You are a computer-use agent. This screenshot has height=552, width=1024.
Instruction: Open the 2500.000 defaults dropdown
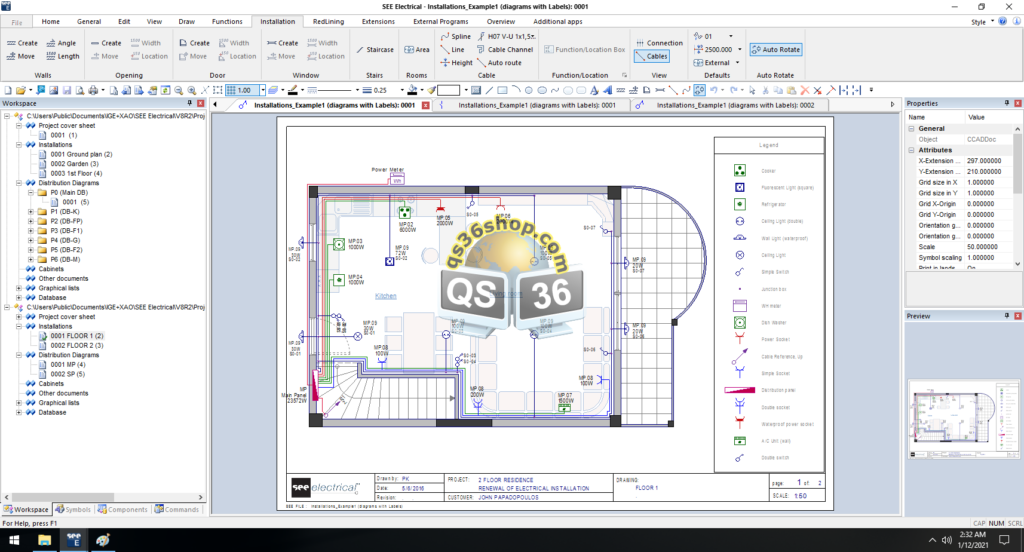(x=740, y=50)
